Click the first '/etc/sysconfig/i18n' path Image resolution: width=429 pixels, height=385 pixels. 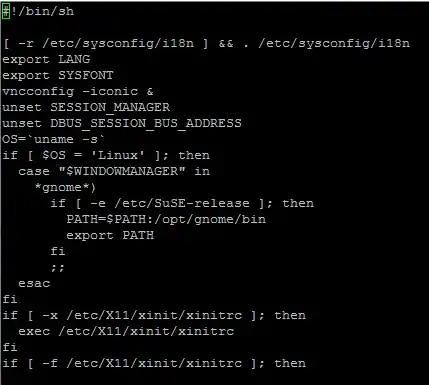coord(118,44)
